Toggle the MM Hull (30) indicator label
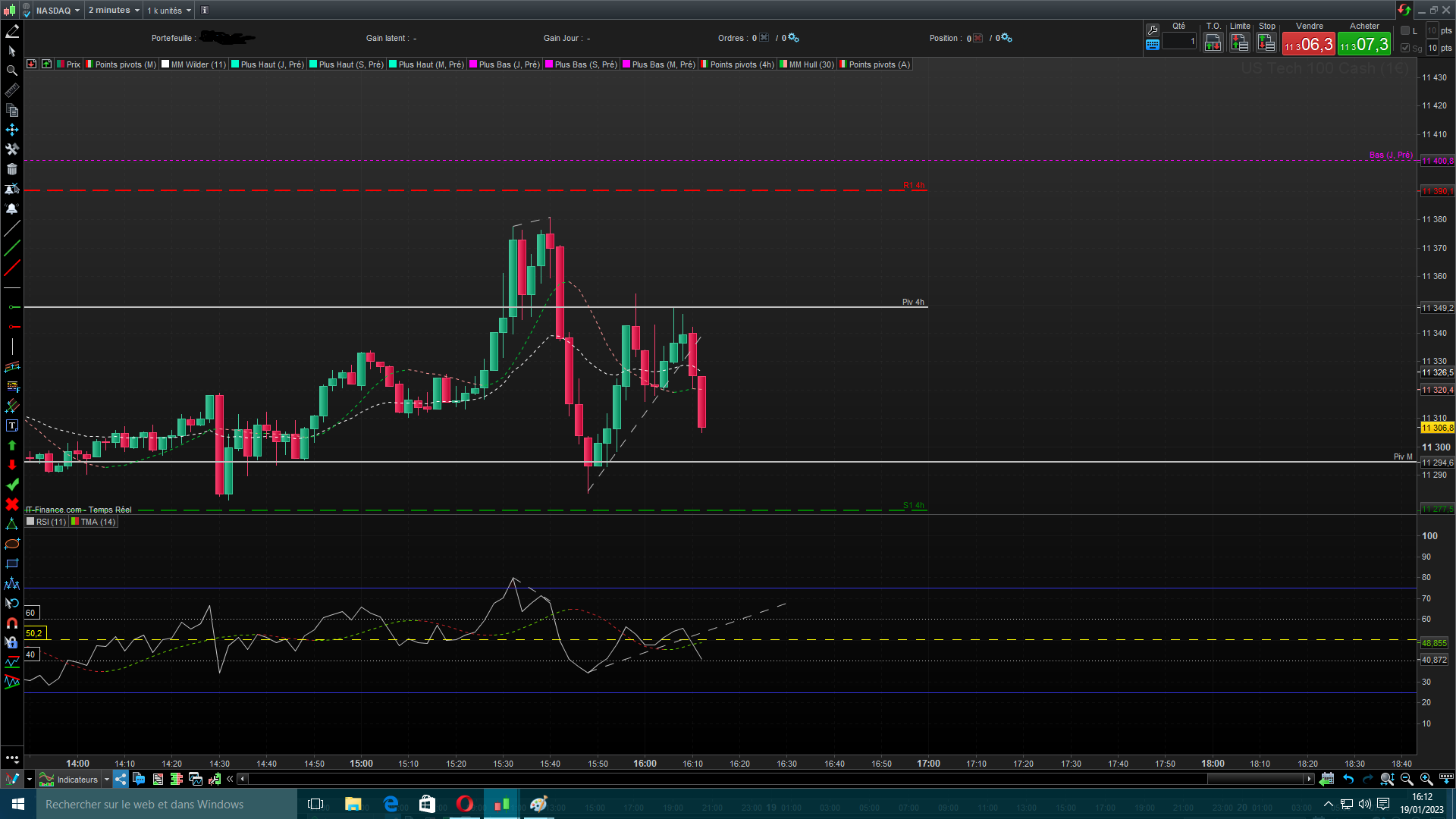Screen dimensions: 1456x819 811,64
